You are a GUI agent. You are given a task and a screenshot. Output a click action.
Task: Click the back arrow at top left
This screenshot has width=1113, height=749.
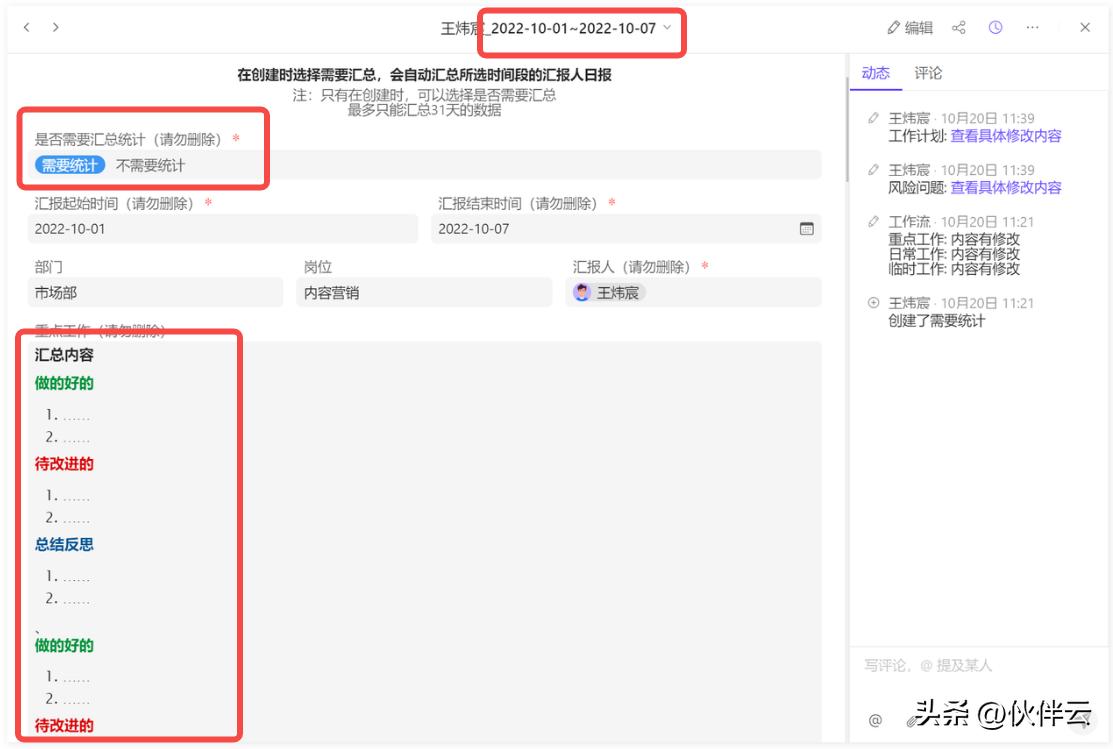pos(25,28)
